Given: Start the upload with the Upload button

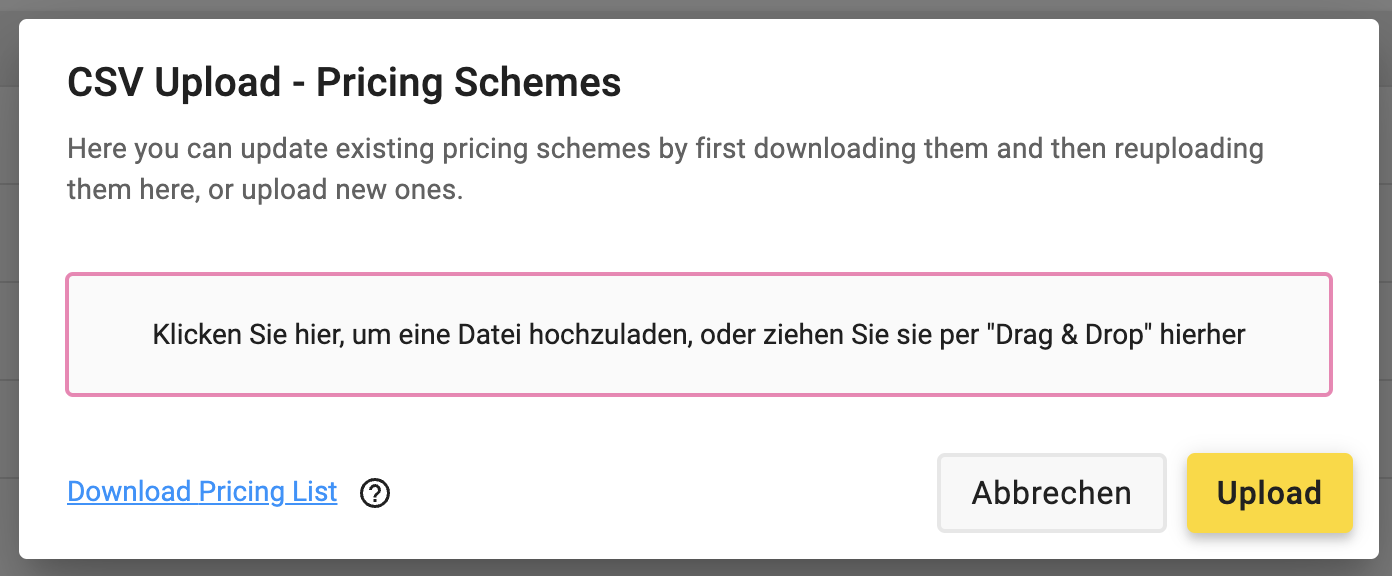Looking at the screenshot, I should click(1269, 493).
